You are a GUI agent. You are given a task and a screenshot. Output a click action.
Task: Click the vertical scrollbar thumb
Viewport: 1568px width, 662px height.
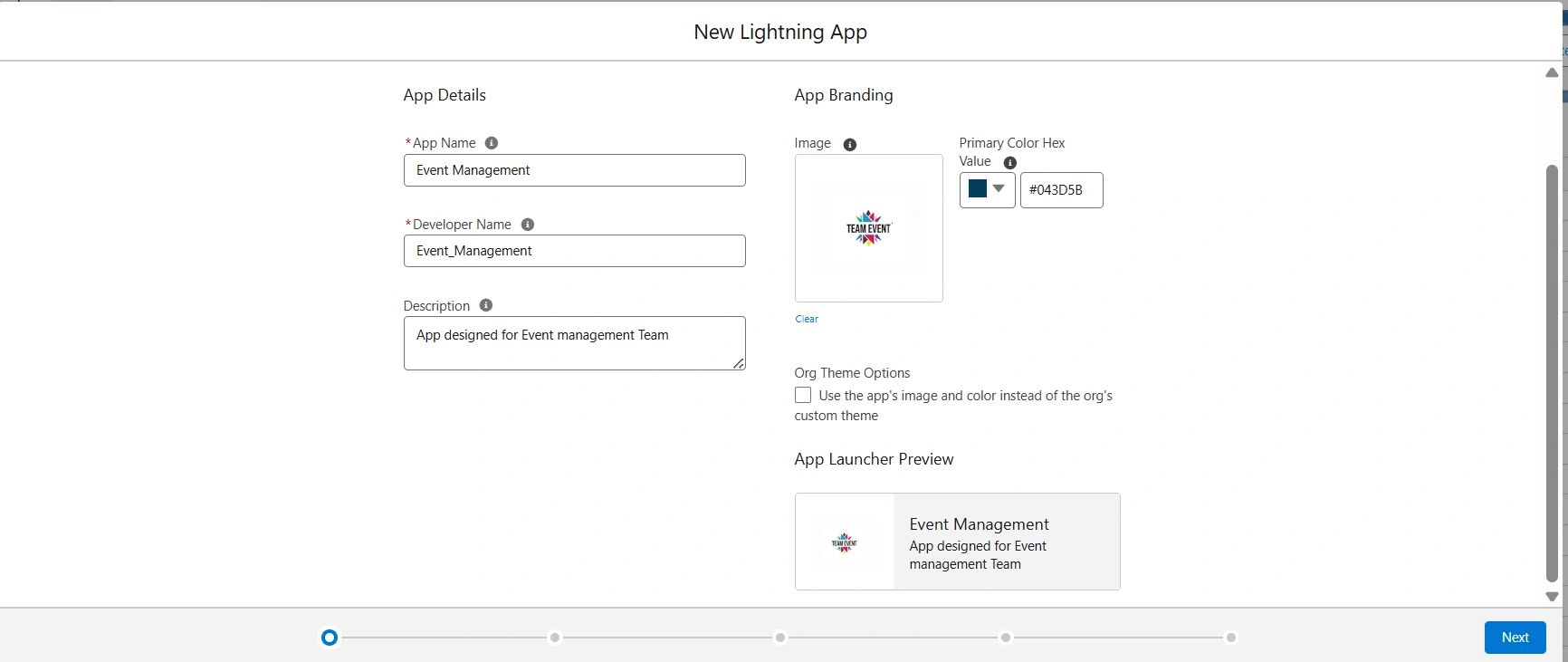[1552, 373]
